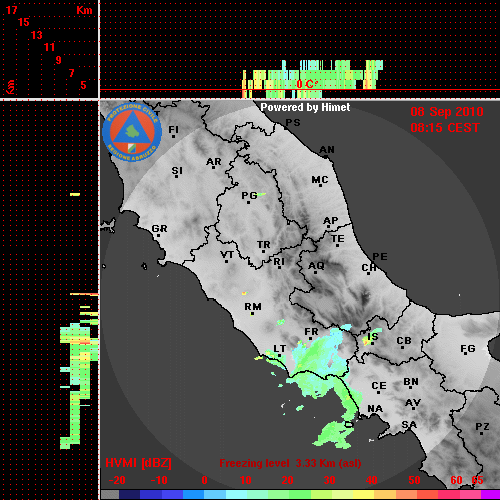This screenshot has width=500, height=500.
Task: Click the RM city label
Action: (x=253, y=307)
